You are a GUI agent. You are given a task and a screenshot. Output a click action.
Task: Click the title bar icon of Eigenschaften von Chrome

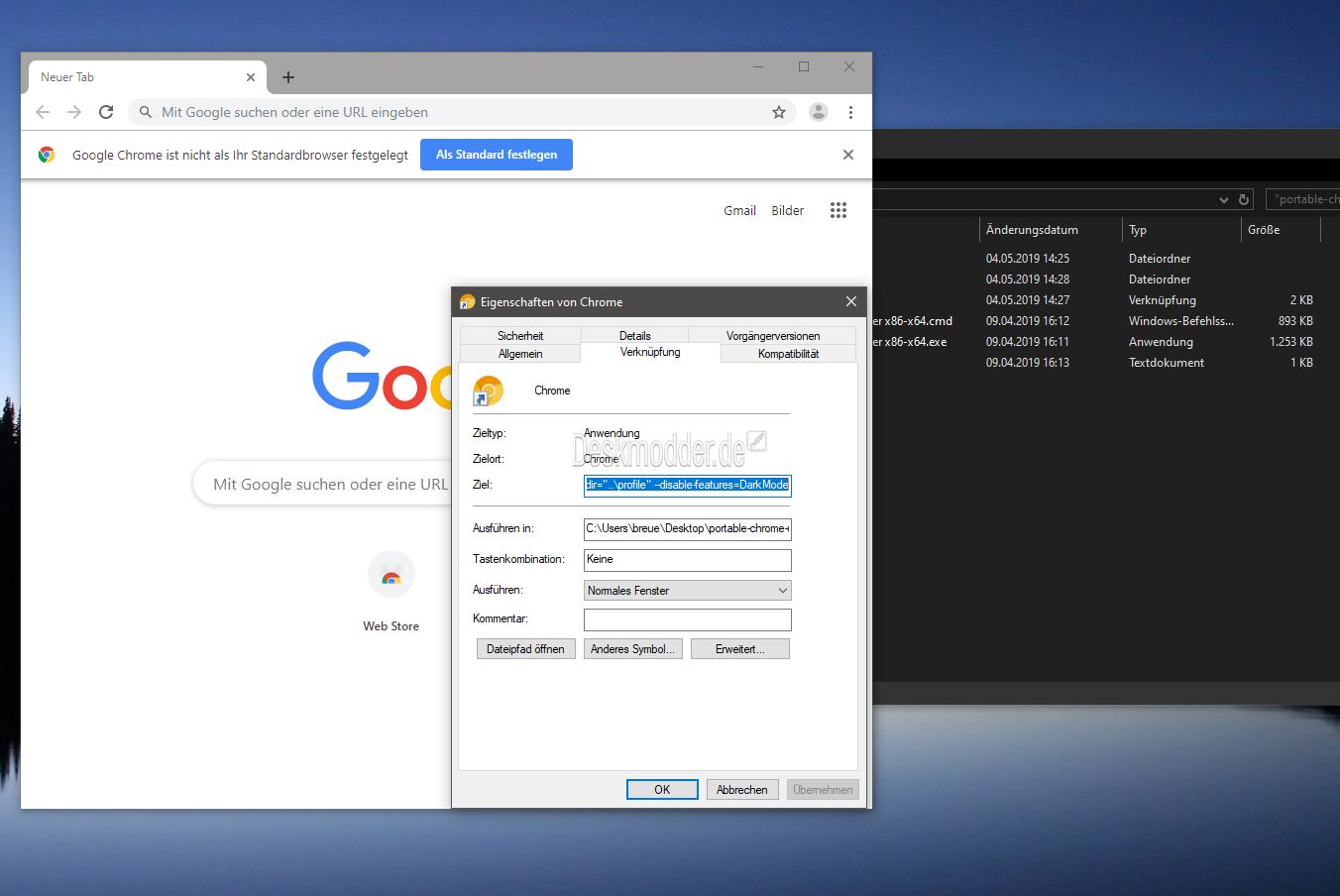[x=467, y=302]
